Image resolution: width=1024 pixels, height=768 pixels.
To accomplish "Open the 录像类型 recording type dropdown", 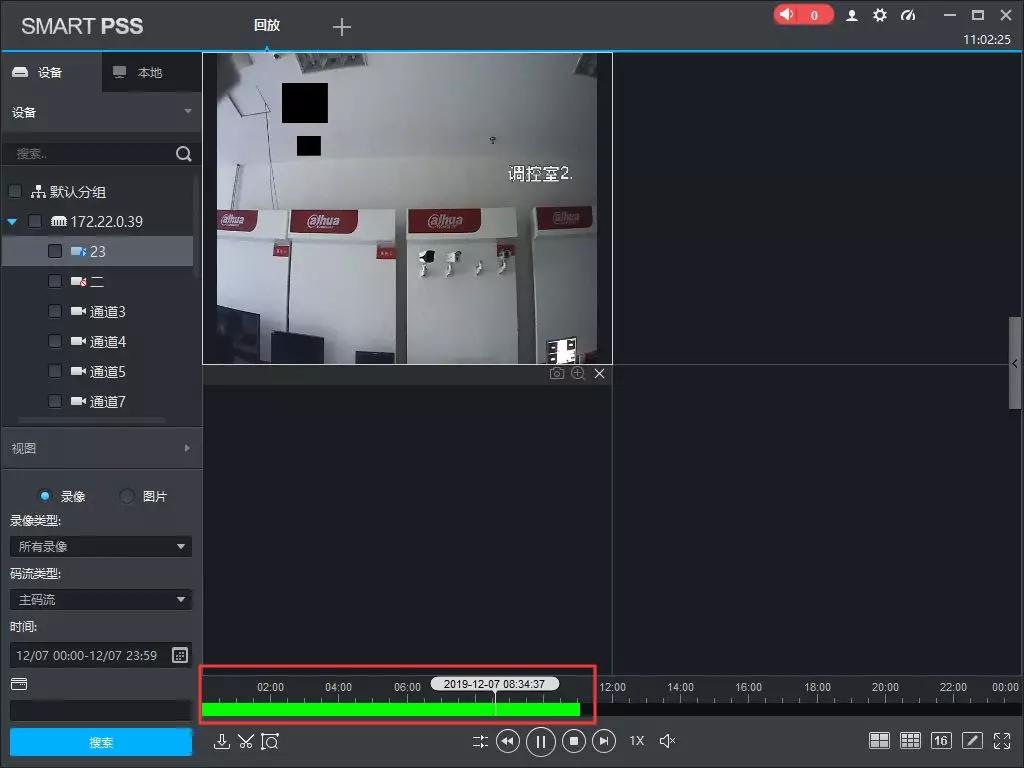I will 100,546.
